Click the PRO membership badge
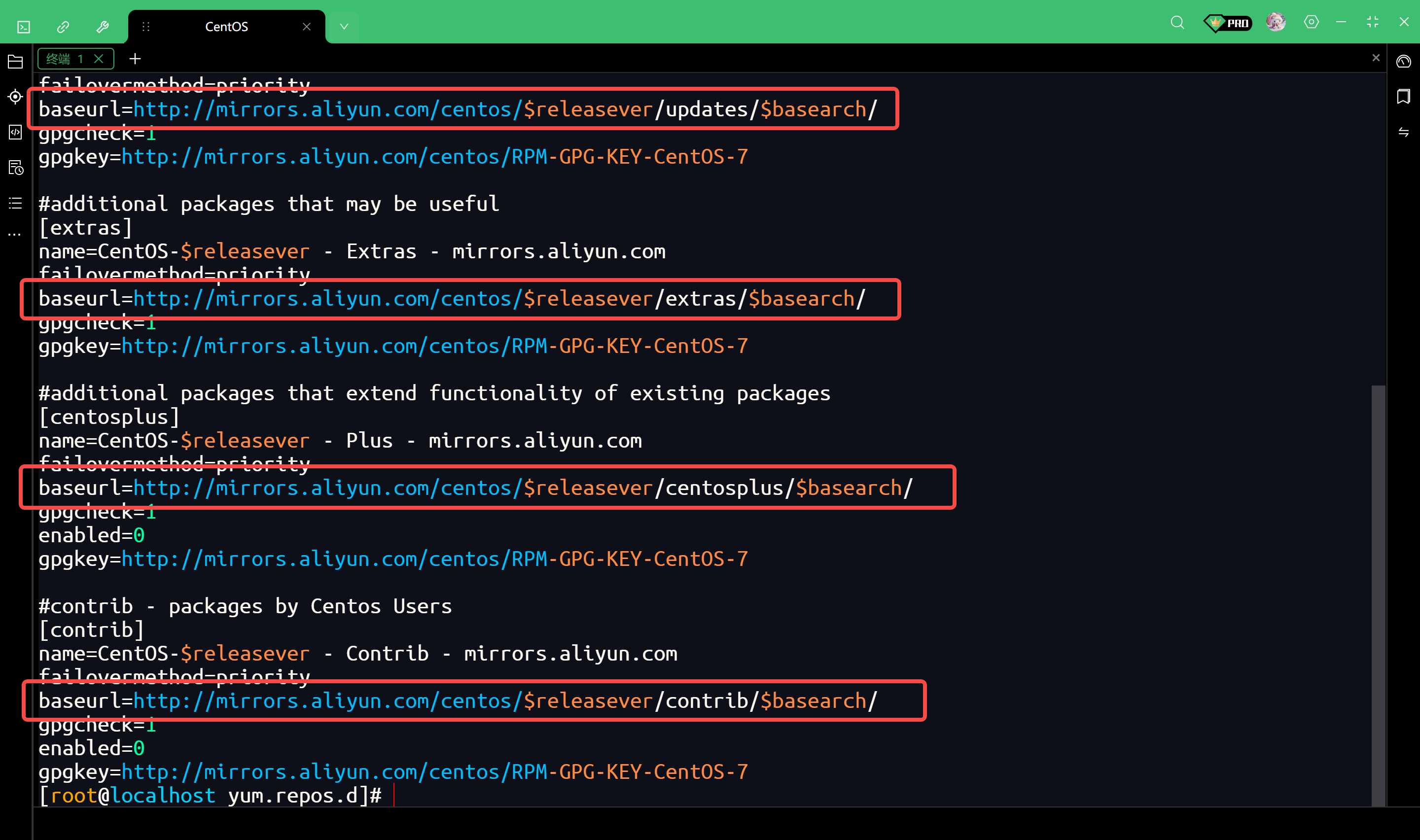The image size is (1420, 840). click(x=1227, y=23)
